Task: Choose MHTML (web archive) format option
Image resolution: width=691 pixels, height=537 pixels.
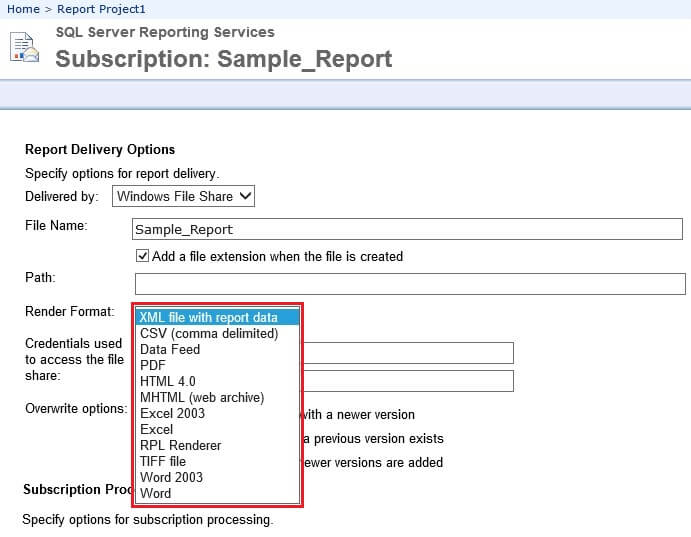Action: [202, 398]
